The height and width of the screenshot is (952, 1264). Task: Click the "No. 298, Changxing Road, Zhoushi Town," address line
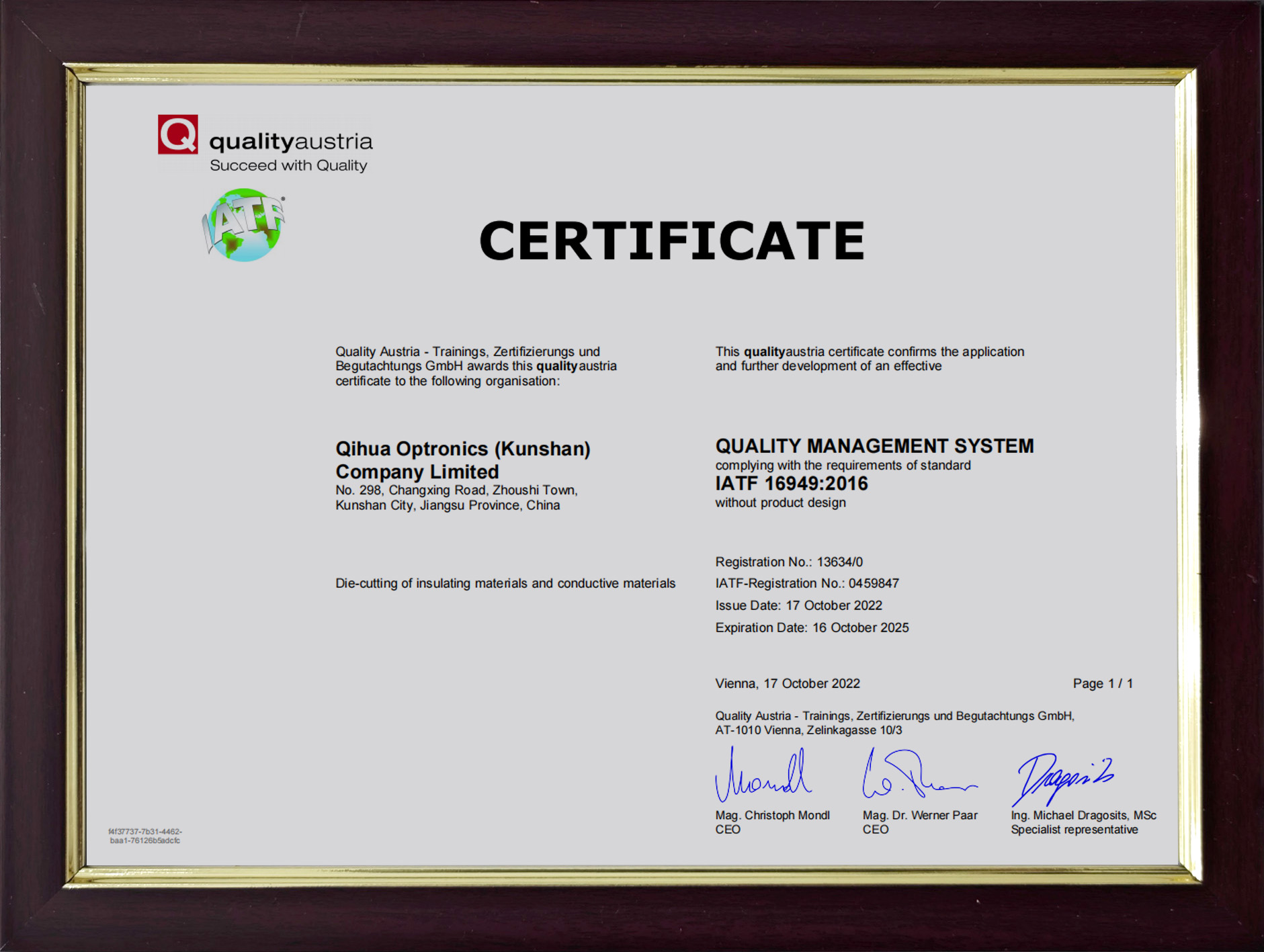coord(457,490)
